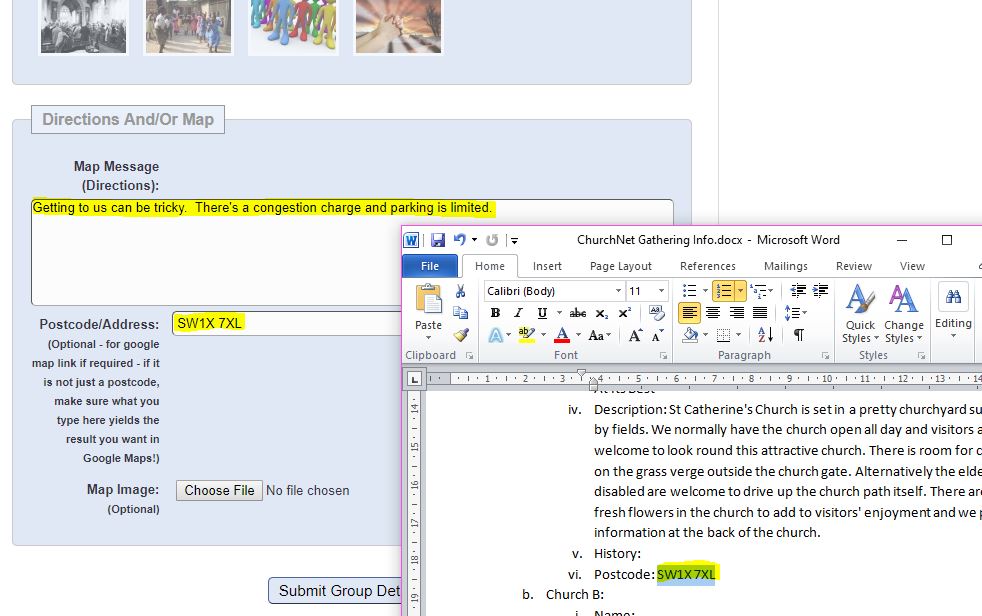Click the yellow text highlight color button

click(526, 335)
